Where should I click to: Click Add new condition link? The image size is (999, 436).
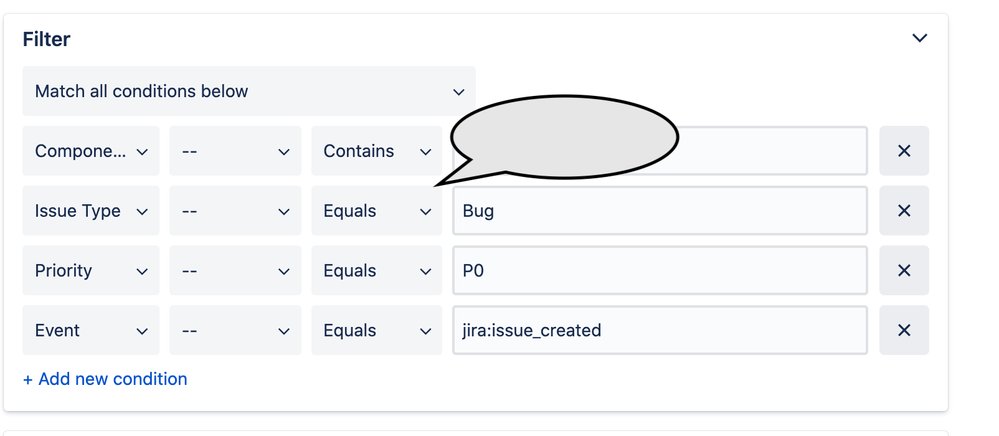tap(105, 379)
